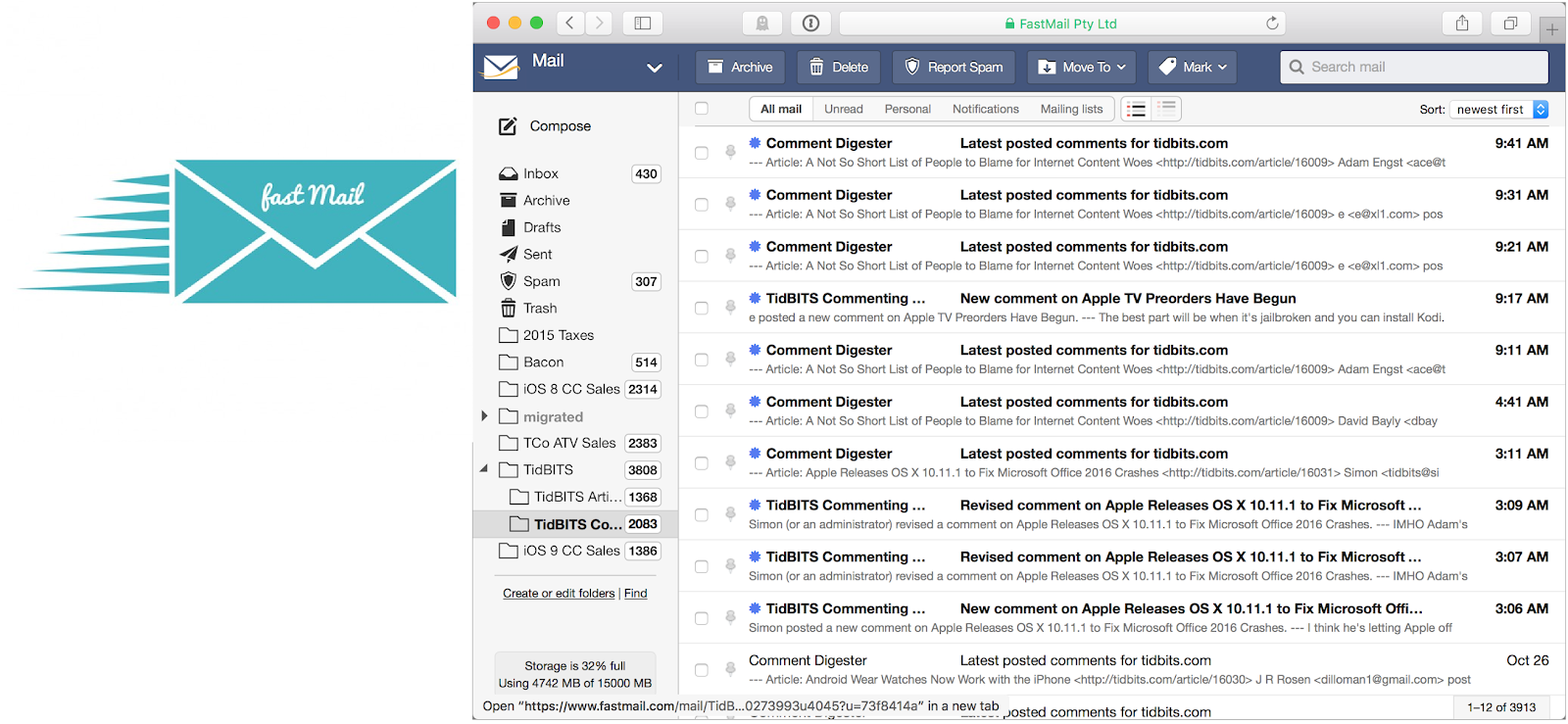The width and height of the screenshot is (1568, 724).
Task: Open the TidBITS Arti... subfolder
Action: [x=575, y=497]
